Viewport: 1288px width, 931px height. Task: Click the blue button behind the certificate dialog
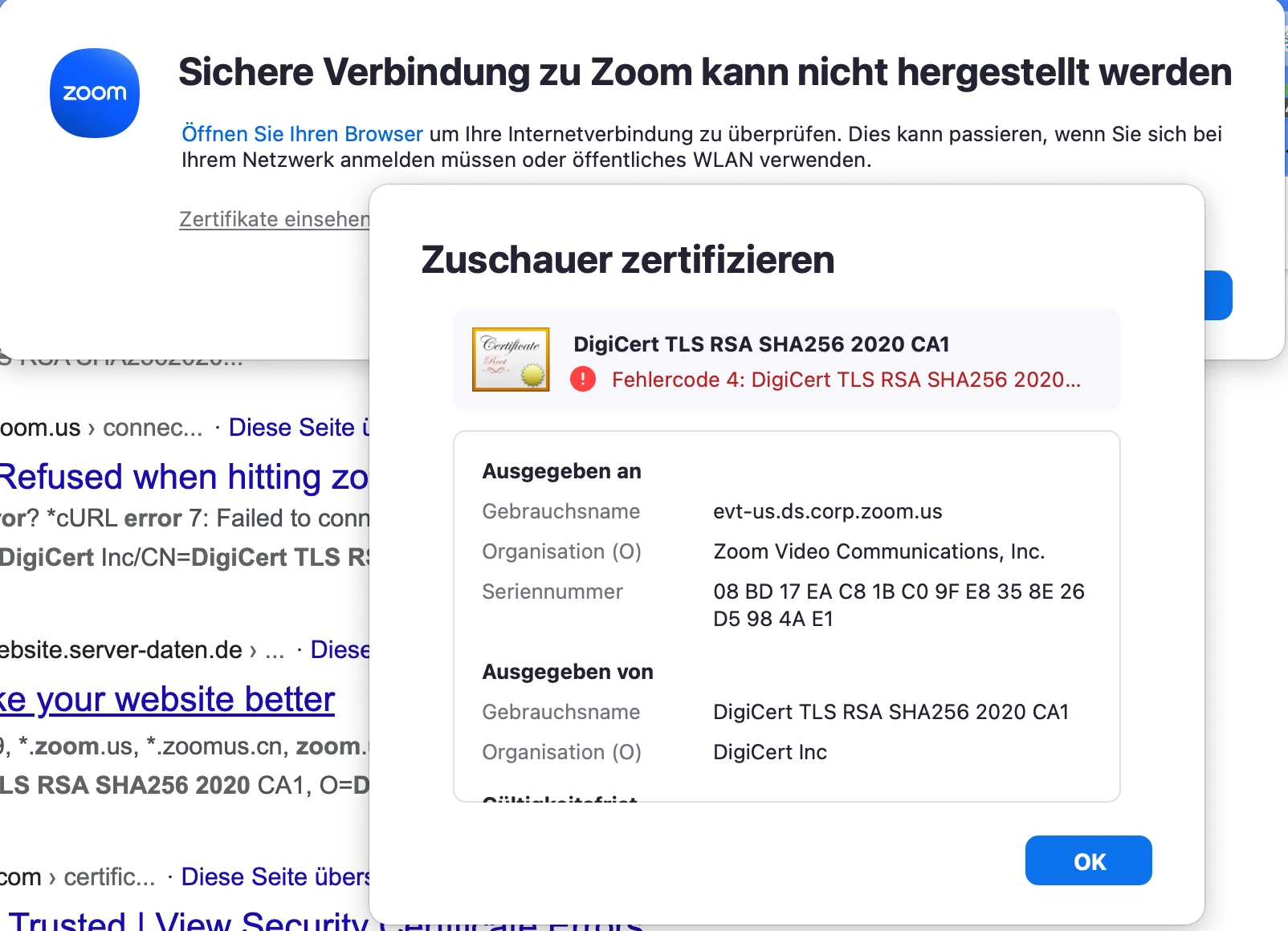pyautogui.click(x=1218, y=295)
